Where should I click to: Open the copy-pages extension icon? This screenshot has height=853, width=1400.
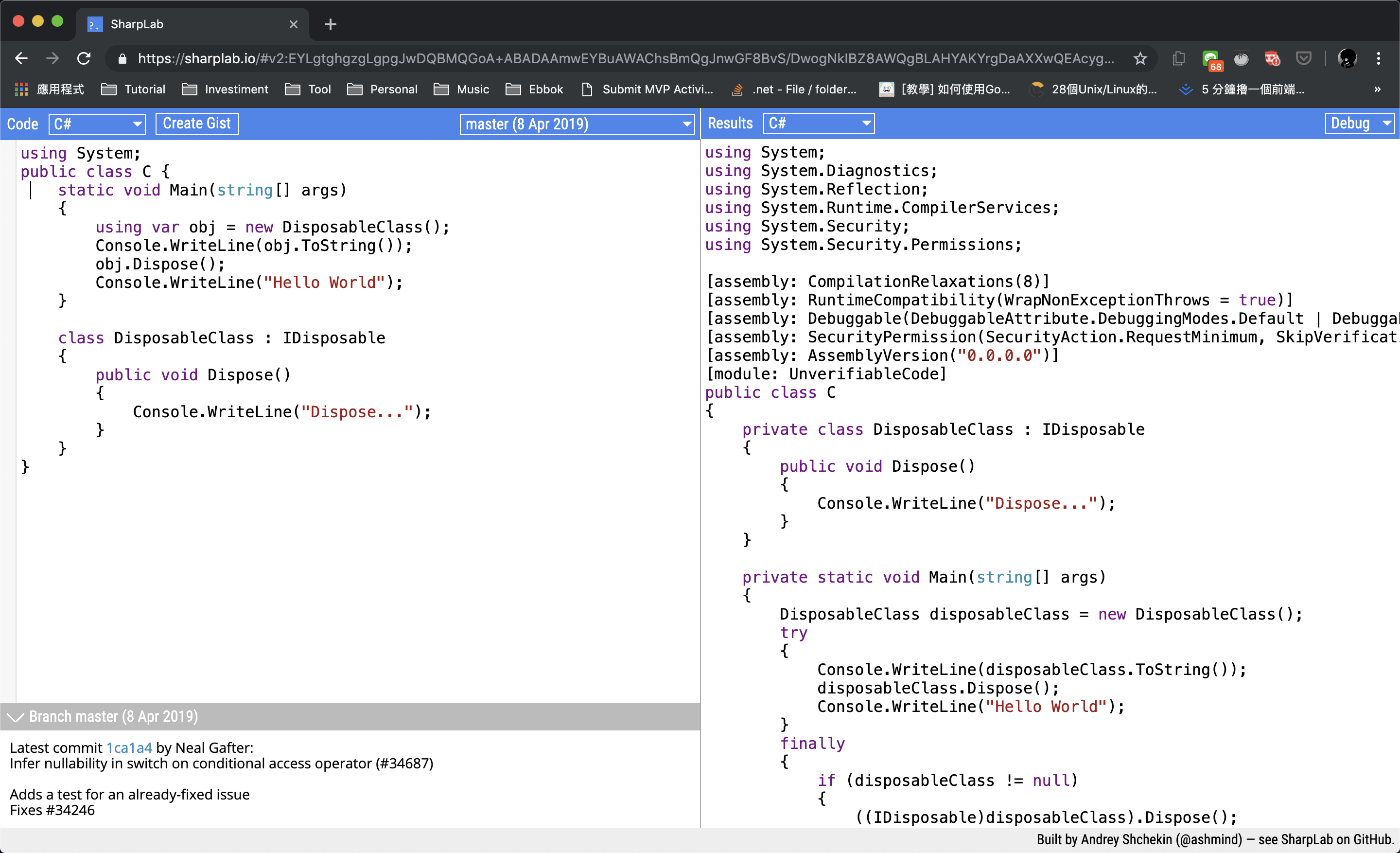(x=1178, y=58)
